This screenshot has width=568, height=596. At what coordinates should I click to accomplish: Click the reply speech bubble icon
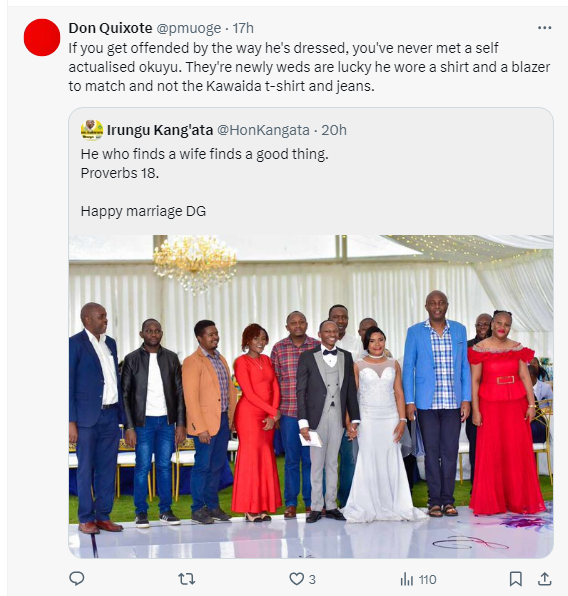tap(76, 579)
